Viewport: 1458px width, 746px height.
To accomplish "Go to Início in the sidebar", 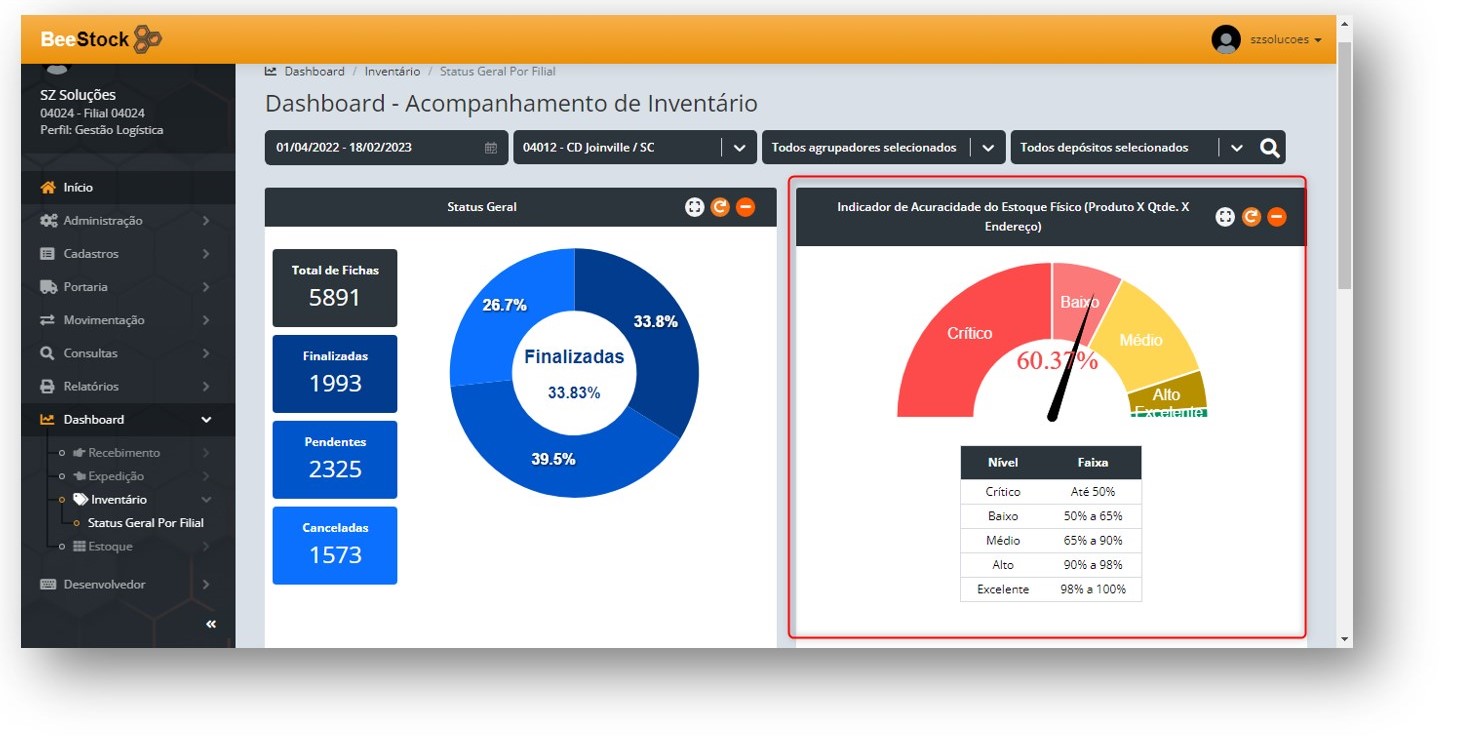I will click(x=78, y=188).
